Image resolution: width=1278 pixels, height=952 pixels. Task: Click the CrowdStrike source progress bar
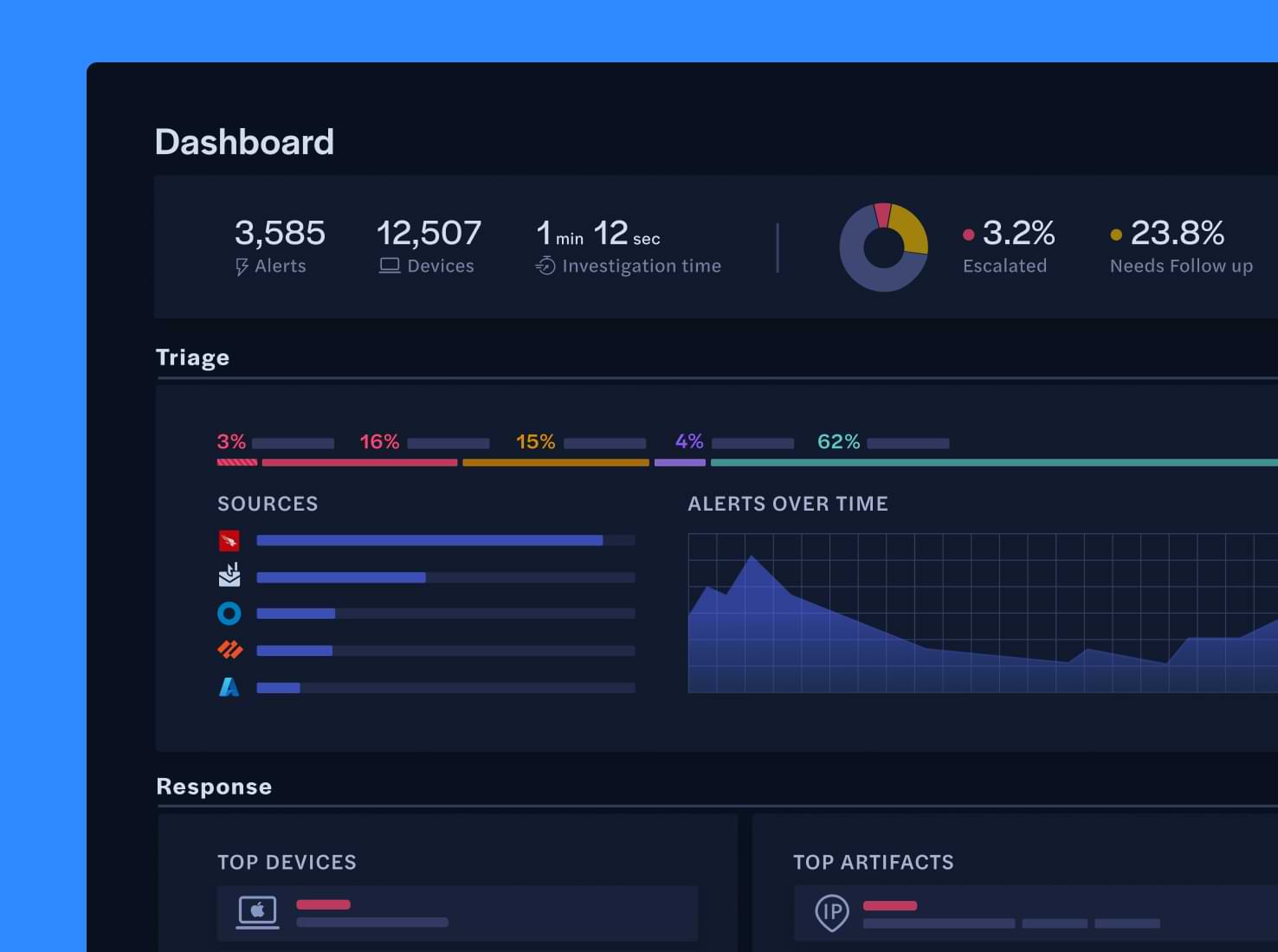[x=446, y=540]
